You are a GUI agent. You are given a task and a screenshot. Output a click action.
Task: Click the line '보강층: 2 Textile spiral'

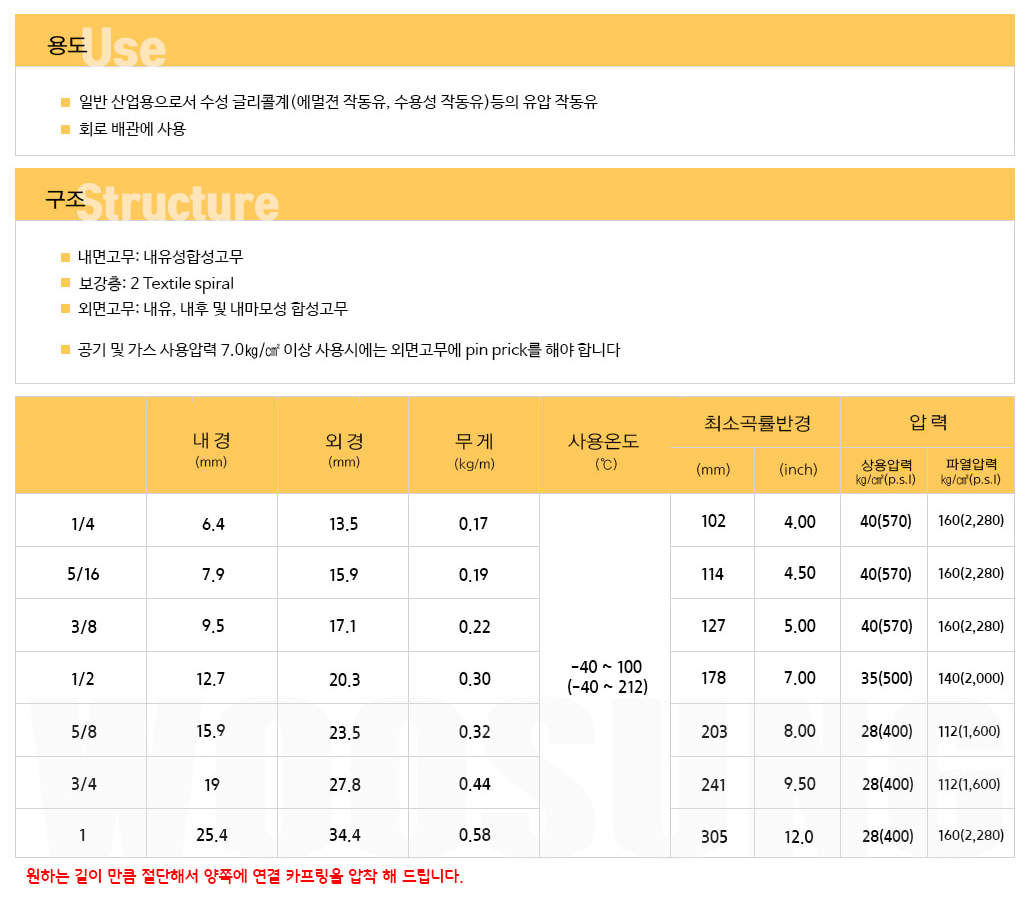click(x=156, y=283)
